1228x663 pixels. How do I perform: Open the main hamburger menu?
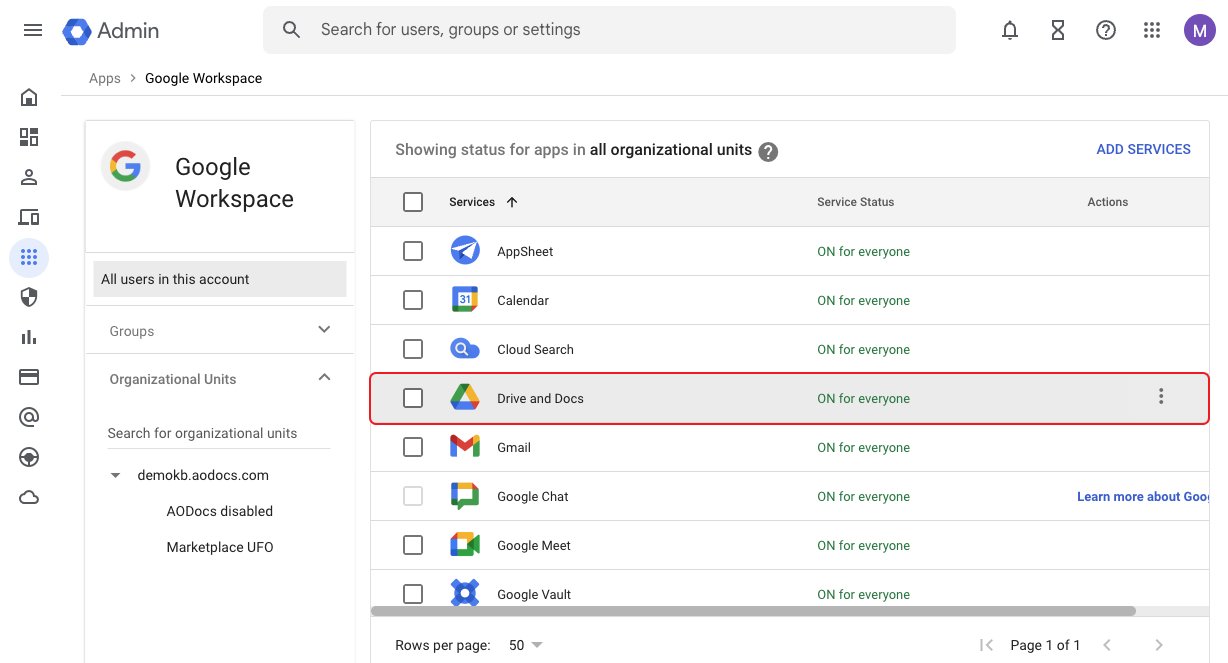click(x=33, y=30)
